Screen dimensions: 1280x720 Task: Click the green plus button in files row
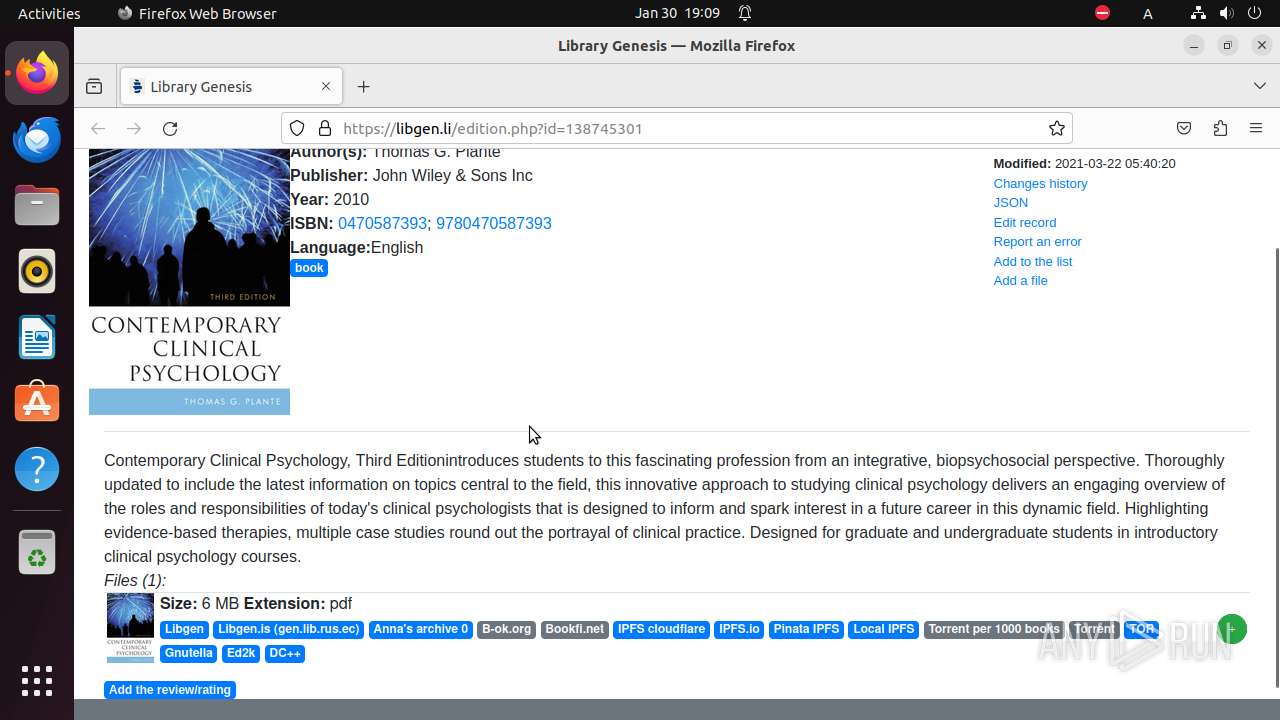[1232, 629]
